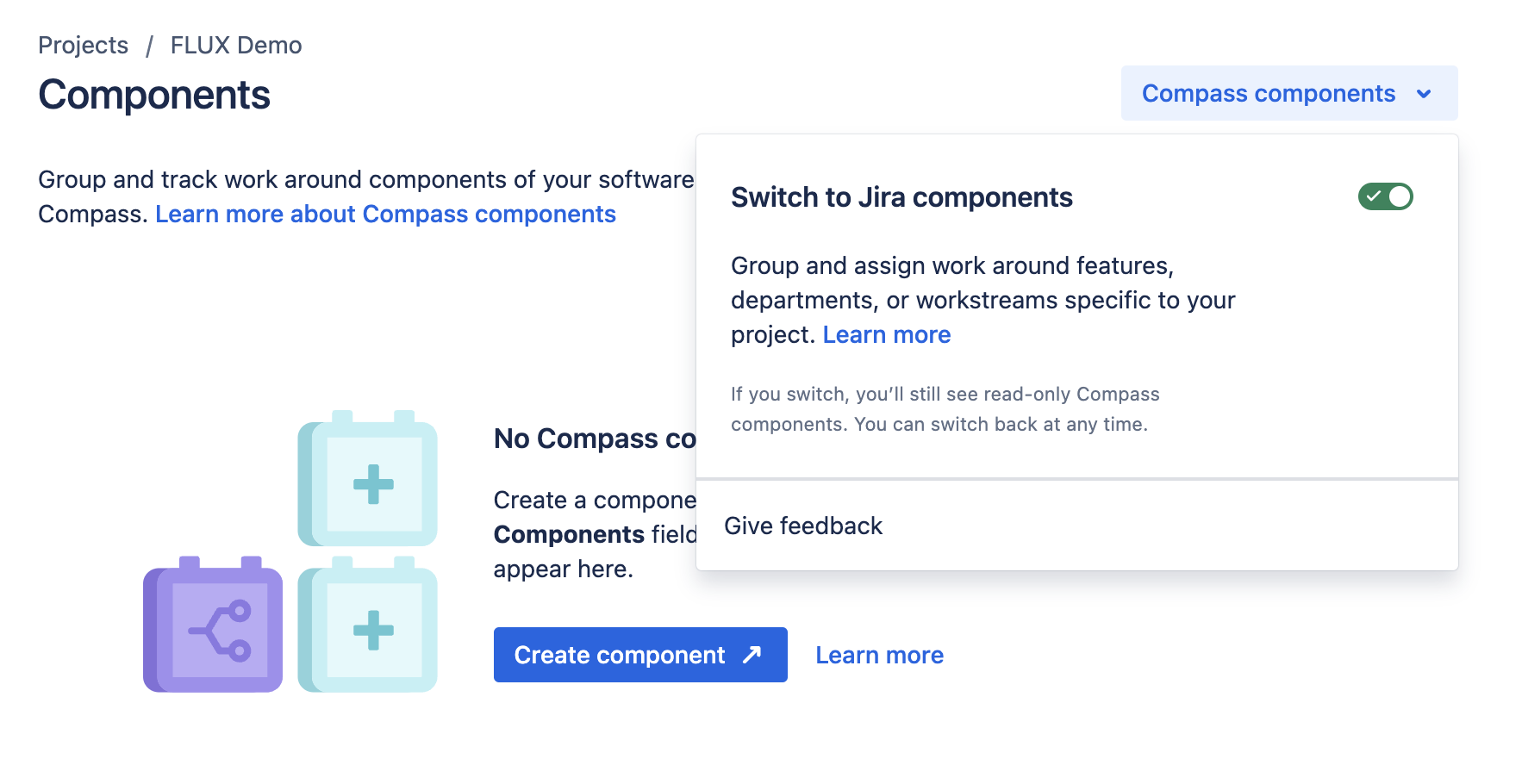Disable the Switch to Jira components toggle
This screenshot has height=784, width=1522.
1385,196
